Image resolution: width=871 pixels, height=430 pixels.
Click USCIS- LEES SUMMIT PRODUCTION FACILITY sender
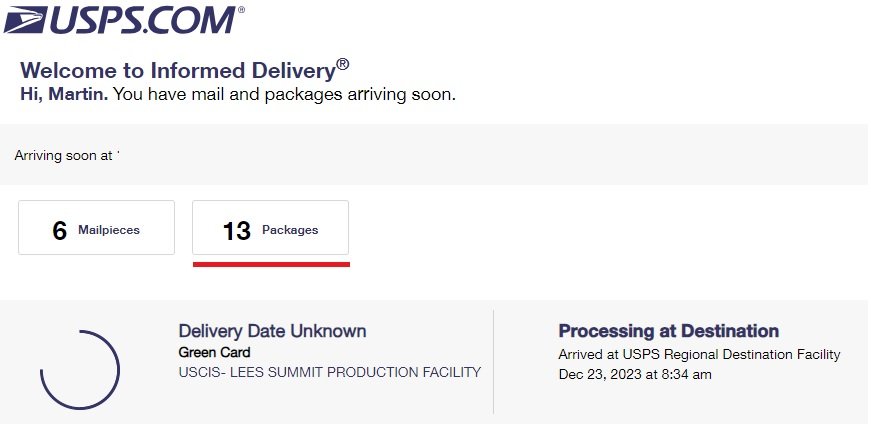click(x=329, y=372)
